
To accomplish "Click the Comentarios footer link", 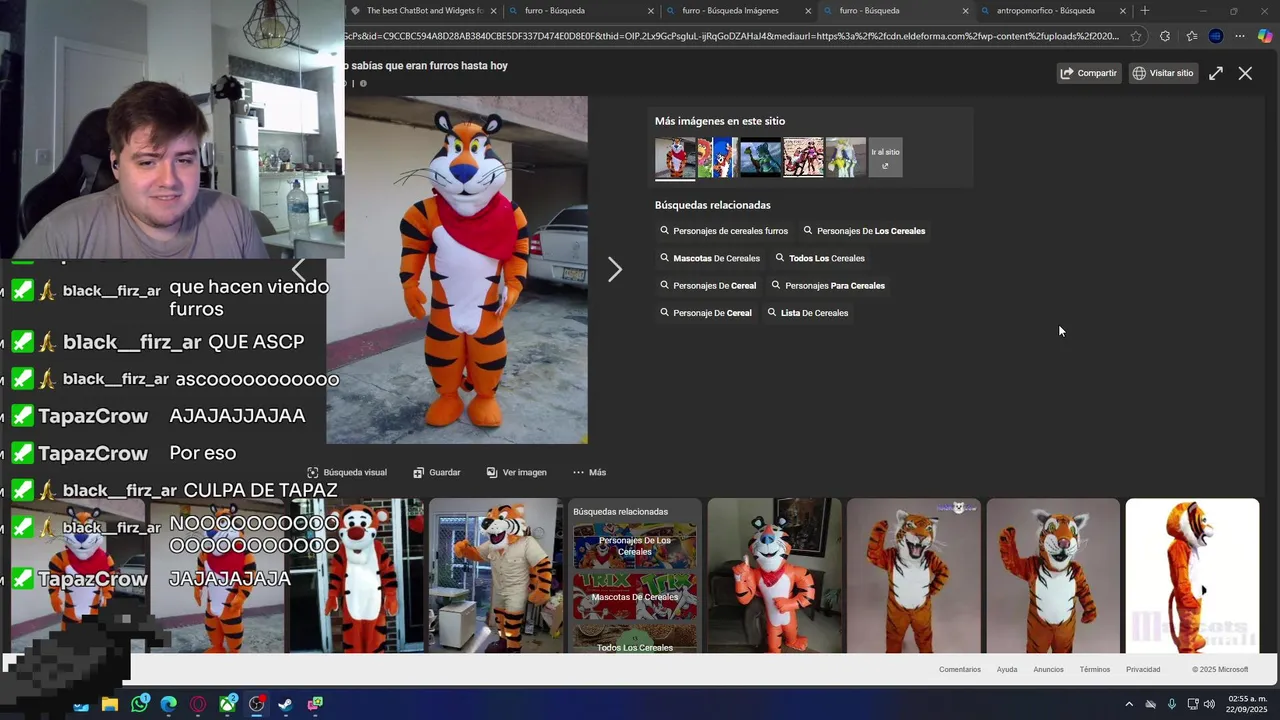I will click(960, 670).
